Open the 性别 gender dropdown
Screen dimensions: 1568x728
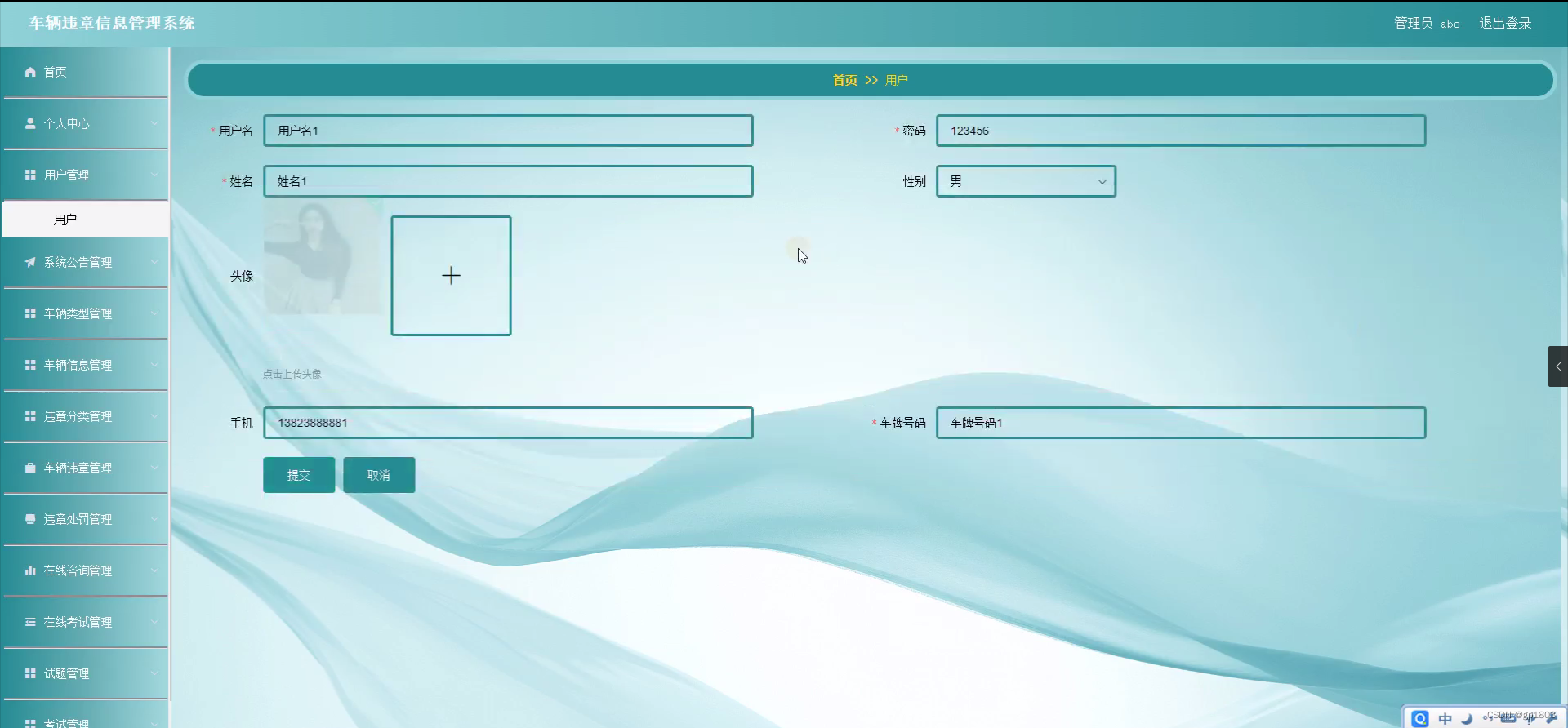[1026, 181]
